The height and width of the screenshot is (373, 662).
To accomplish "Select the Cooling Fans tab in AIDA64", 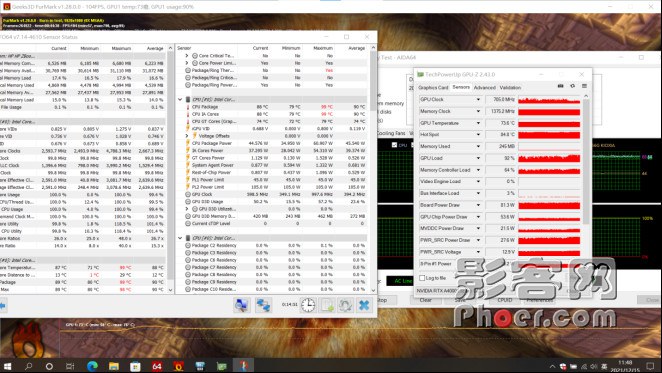I will 391,133.
